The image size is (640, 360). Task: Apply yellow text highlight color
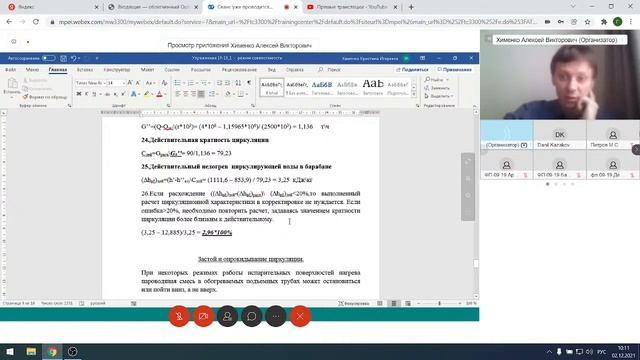147,94
